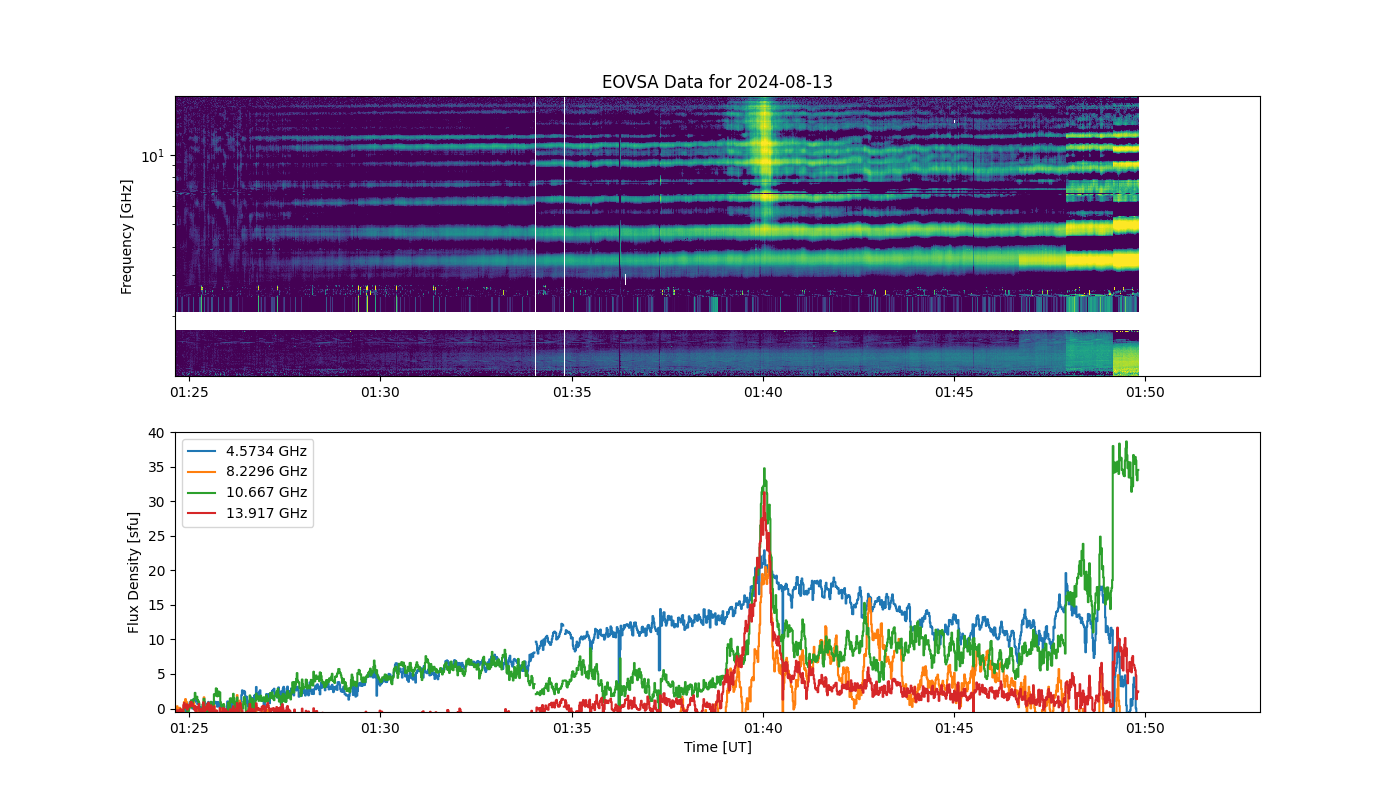Click the 'Frequency [GHz]' axis label
Image resolution: width=1400 pixels, height=800 pixels.
click(127, 237)
